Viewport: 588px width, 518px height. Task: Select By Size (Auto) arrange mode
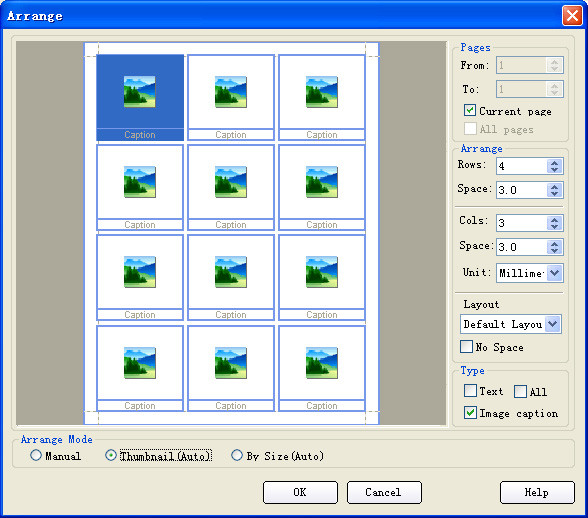click(x=237, y=455)
